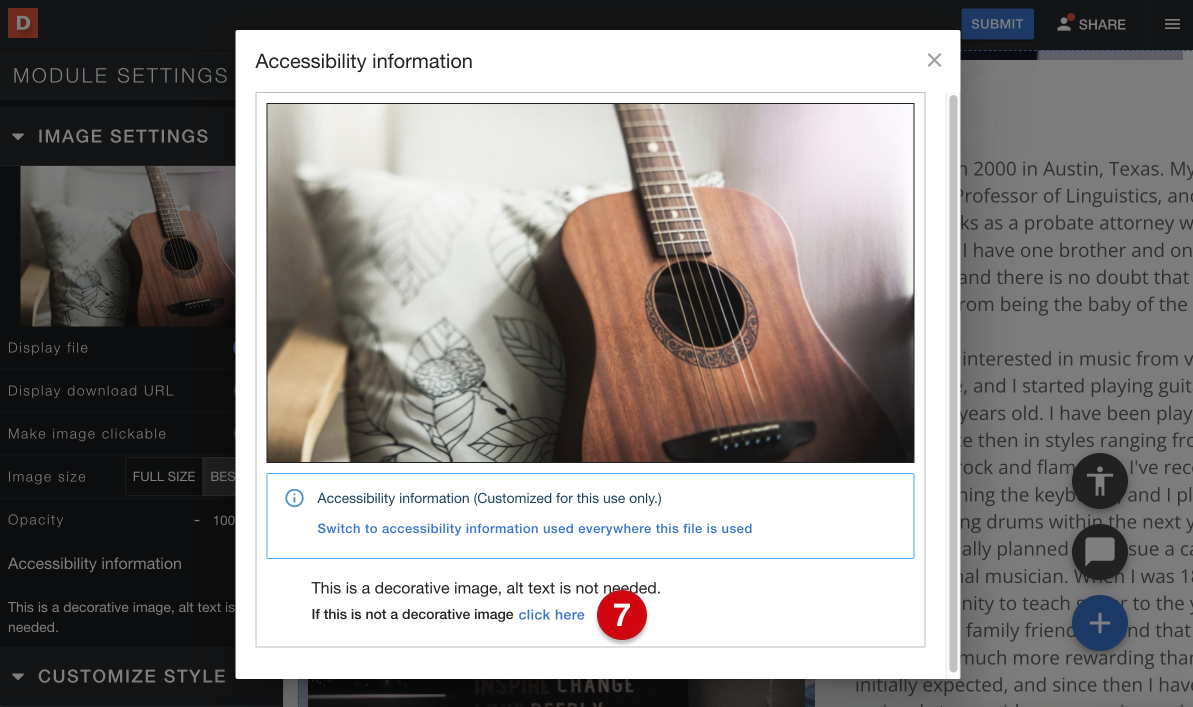Click the 'Make image clickable' setting label

point(87,434)
